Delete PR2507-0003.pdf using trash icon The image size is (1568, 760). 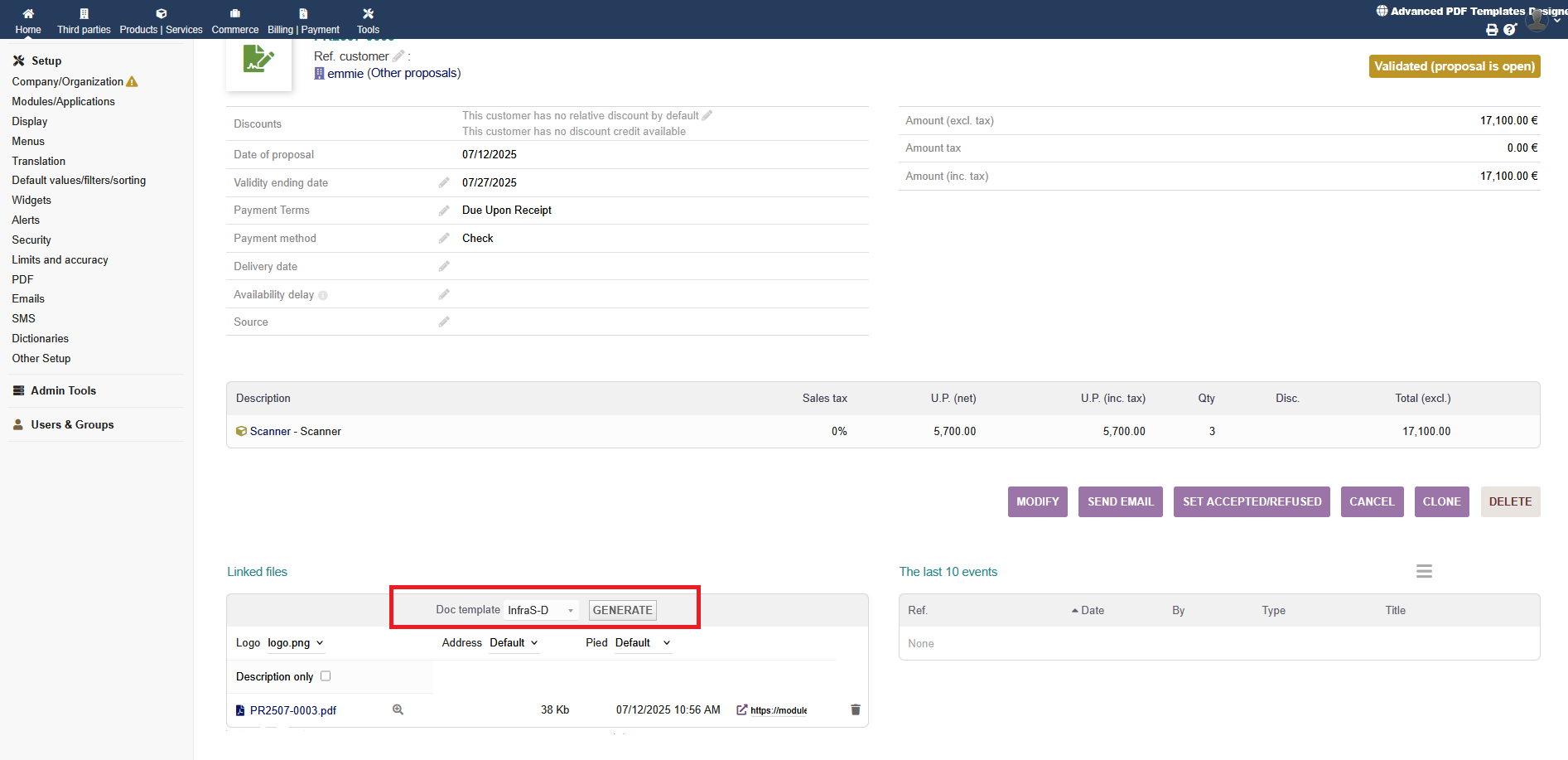point(856,709)
